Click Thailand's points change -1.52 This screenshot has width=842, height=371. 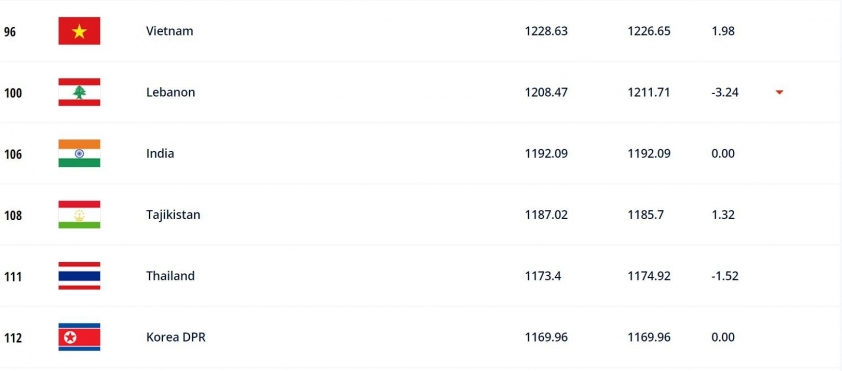click(x=724, y=276)
